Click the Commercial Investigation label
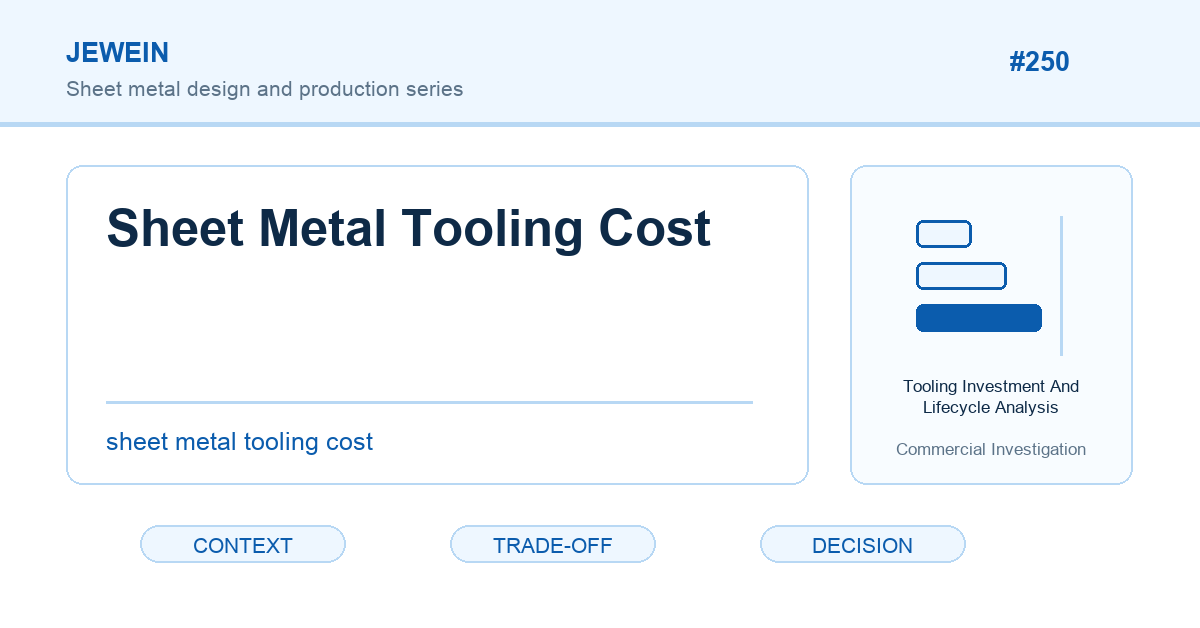 coord(991,449)
